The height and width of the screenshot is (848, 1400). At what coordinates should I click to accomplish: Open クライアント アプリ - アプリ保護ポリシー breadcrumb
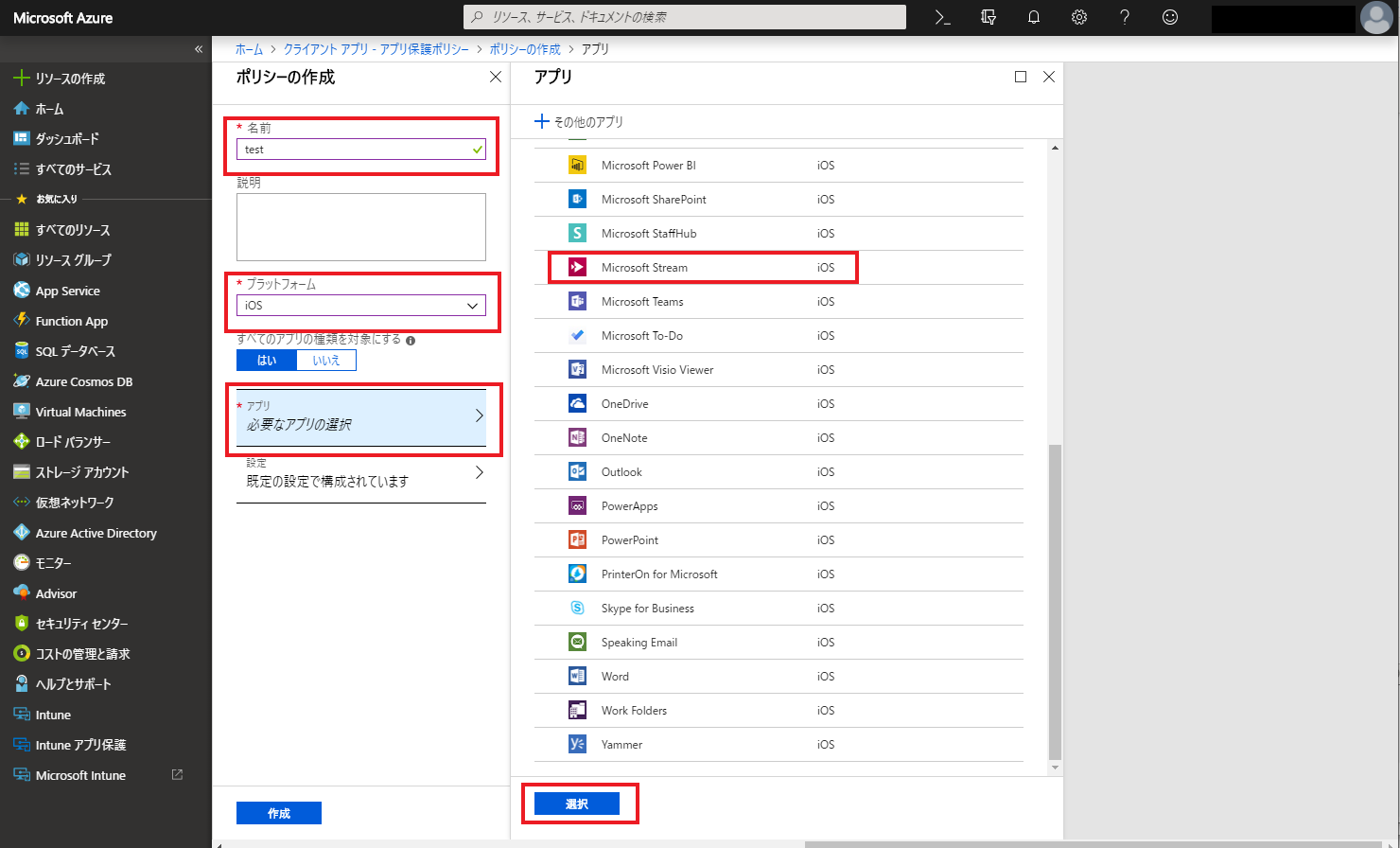click(376, 49)
